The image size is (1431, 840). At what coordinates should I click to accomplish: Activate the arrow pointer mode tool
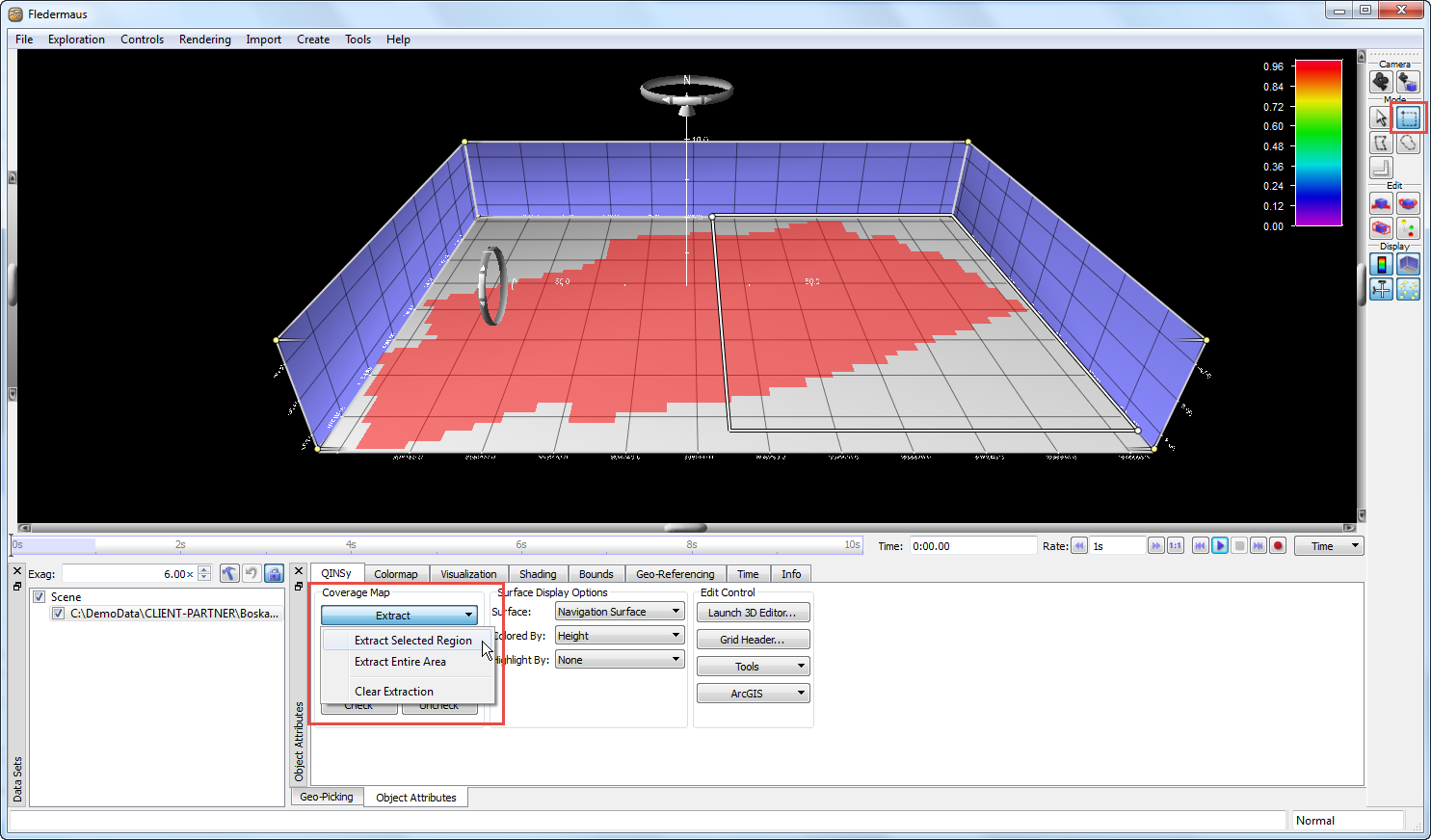1381,118
